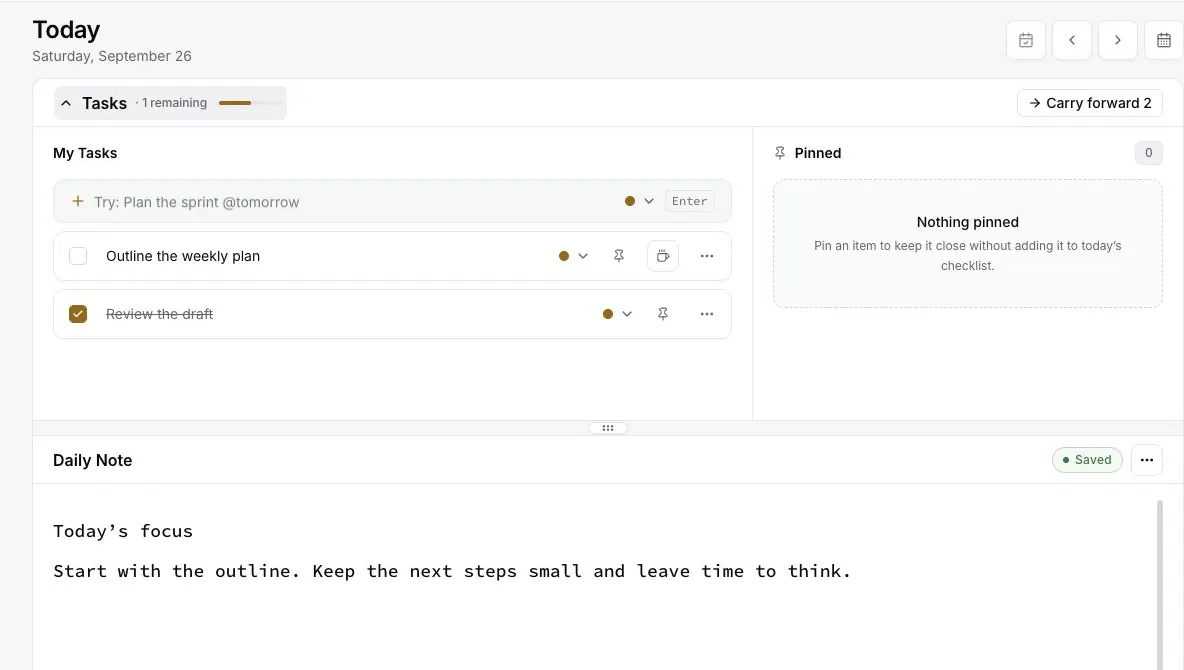Open priority dropdown for Outline the weekly plan
The image size is (1184, 670).
[x=583, y=256]
